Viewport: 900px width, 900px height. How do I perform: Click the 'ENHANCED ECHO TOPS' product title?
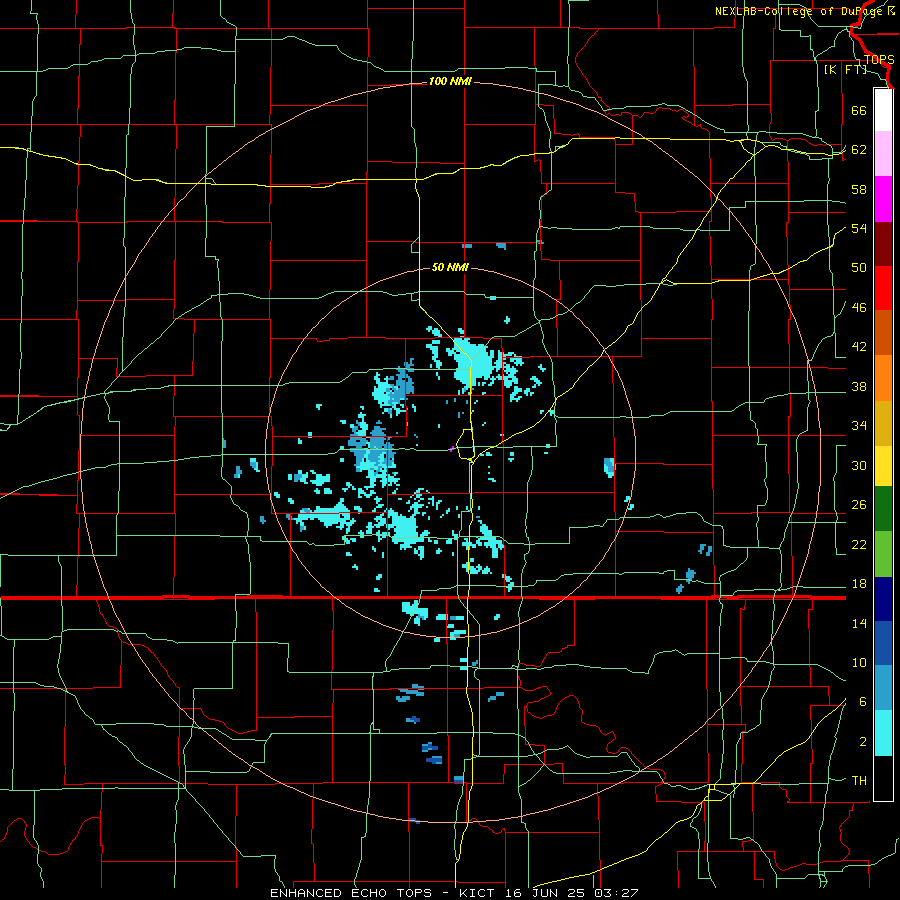tap(351, 893)
